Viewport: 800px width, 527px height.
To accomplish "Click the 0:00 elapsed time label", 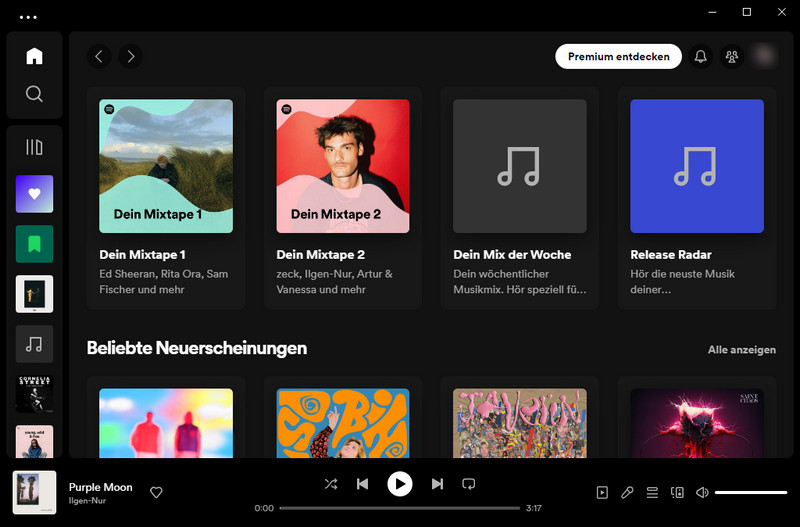I will click(264, 508).
